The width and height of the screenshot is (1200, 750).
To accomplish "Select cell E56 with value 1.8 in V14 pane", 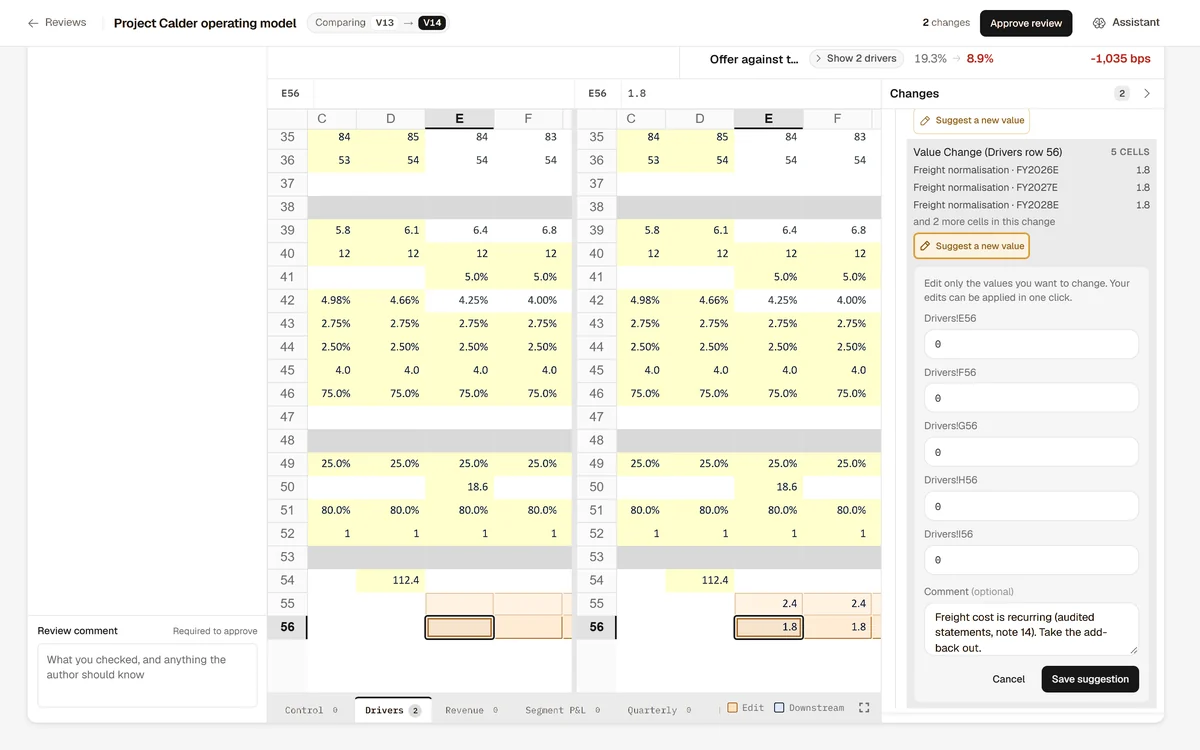I will [768, 627].
